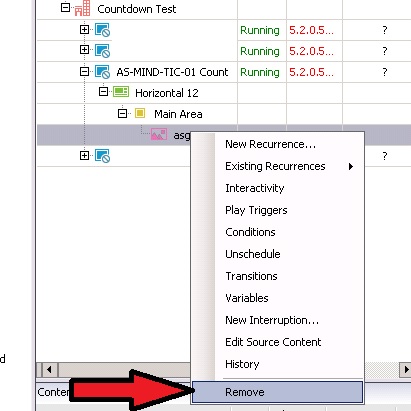The image size is (411, 411).
Task: Choose Play Triggers menu entry
Action: coord(277,210)
